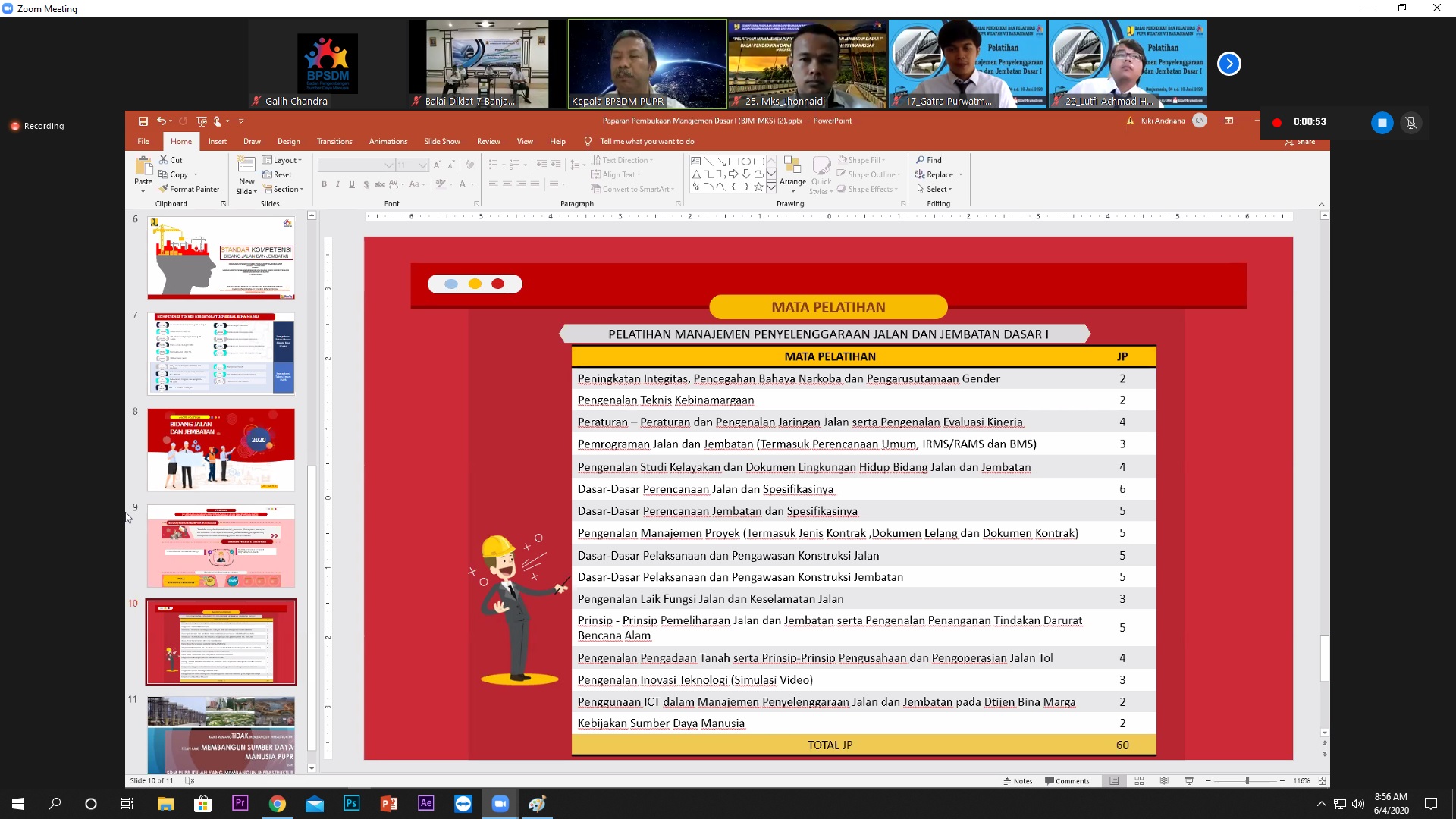Viewport: 1456px width, 819px height.
Task: Open Slide Sorter view from status bar
Action: pyautogui.click(x=1139, y=780)
